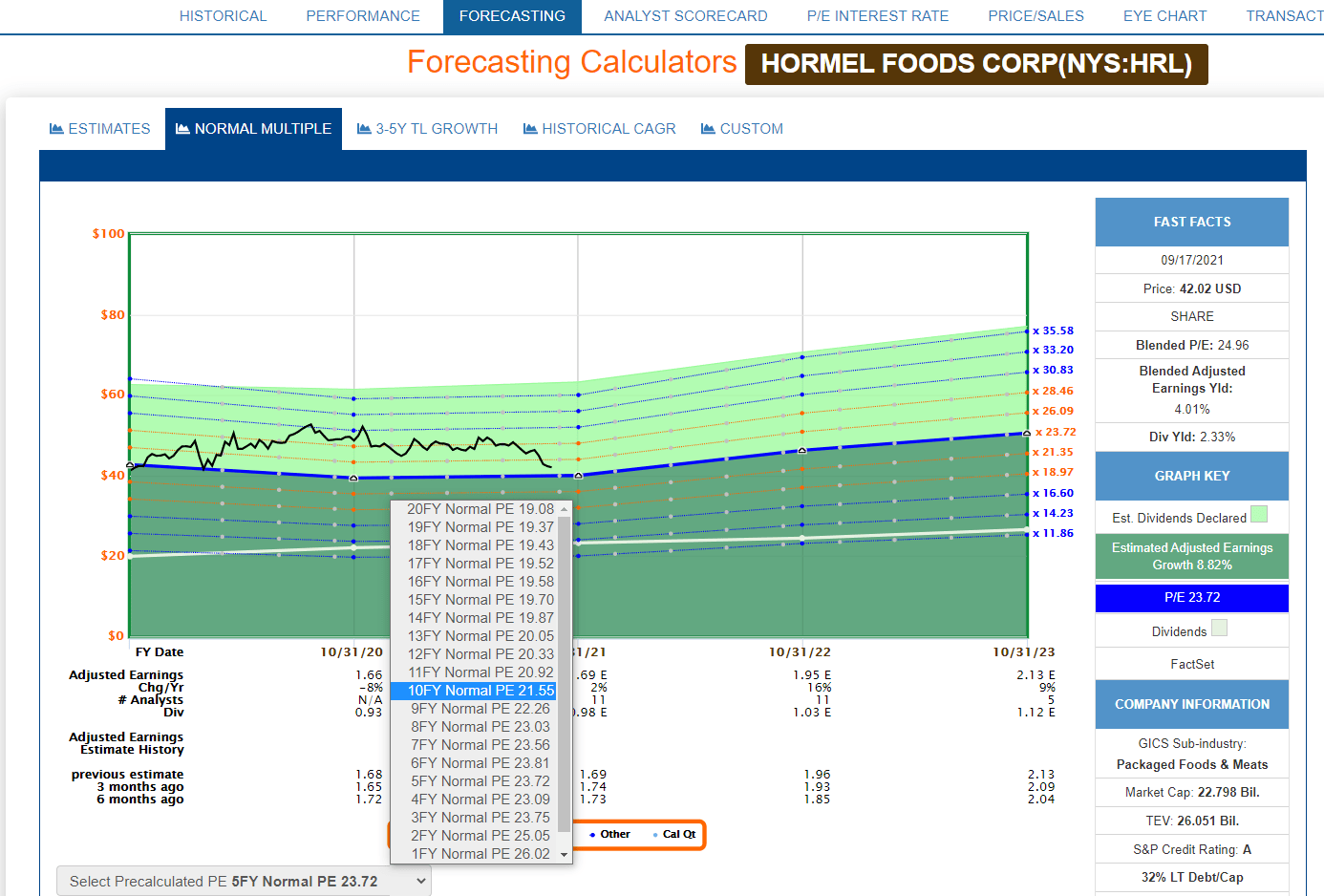
Task: Click the FactSet source label
Action: coord(1192,664)
